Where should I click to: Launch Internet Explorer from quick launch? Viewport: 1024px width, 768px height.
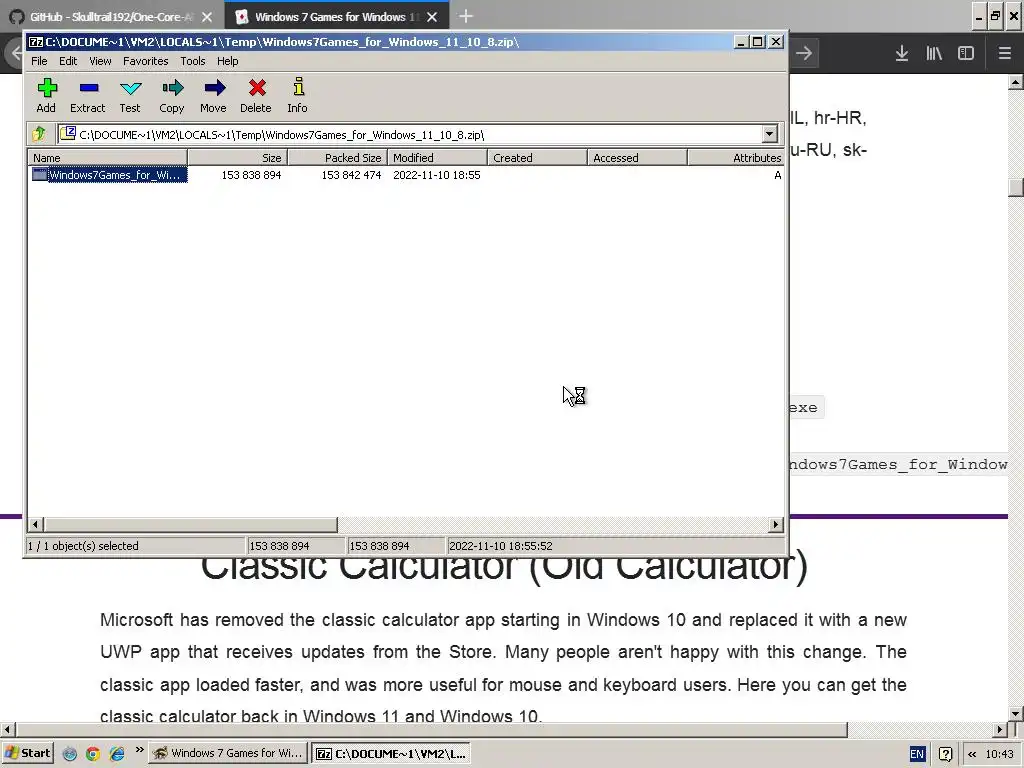tap(117, 754)
